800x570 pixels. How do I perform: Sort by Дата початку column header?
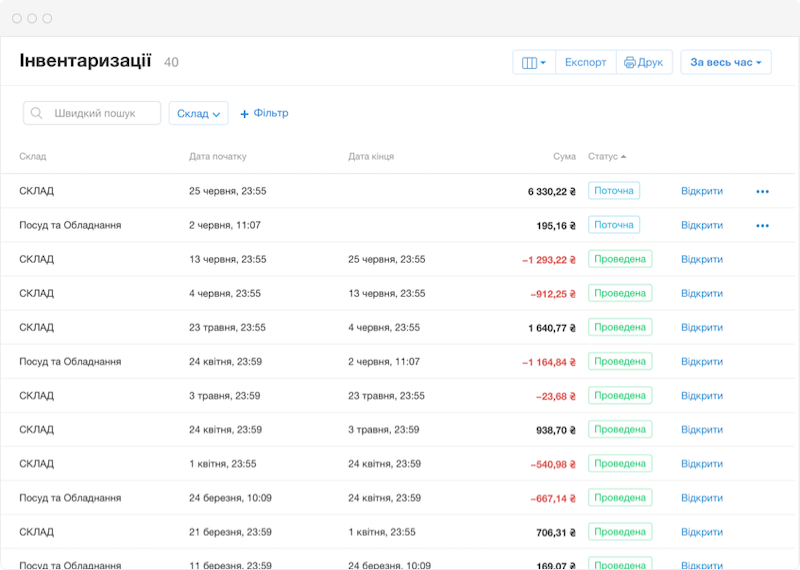pyautogui.click(x=218, y=157)
